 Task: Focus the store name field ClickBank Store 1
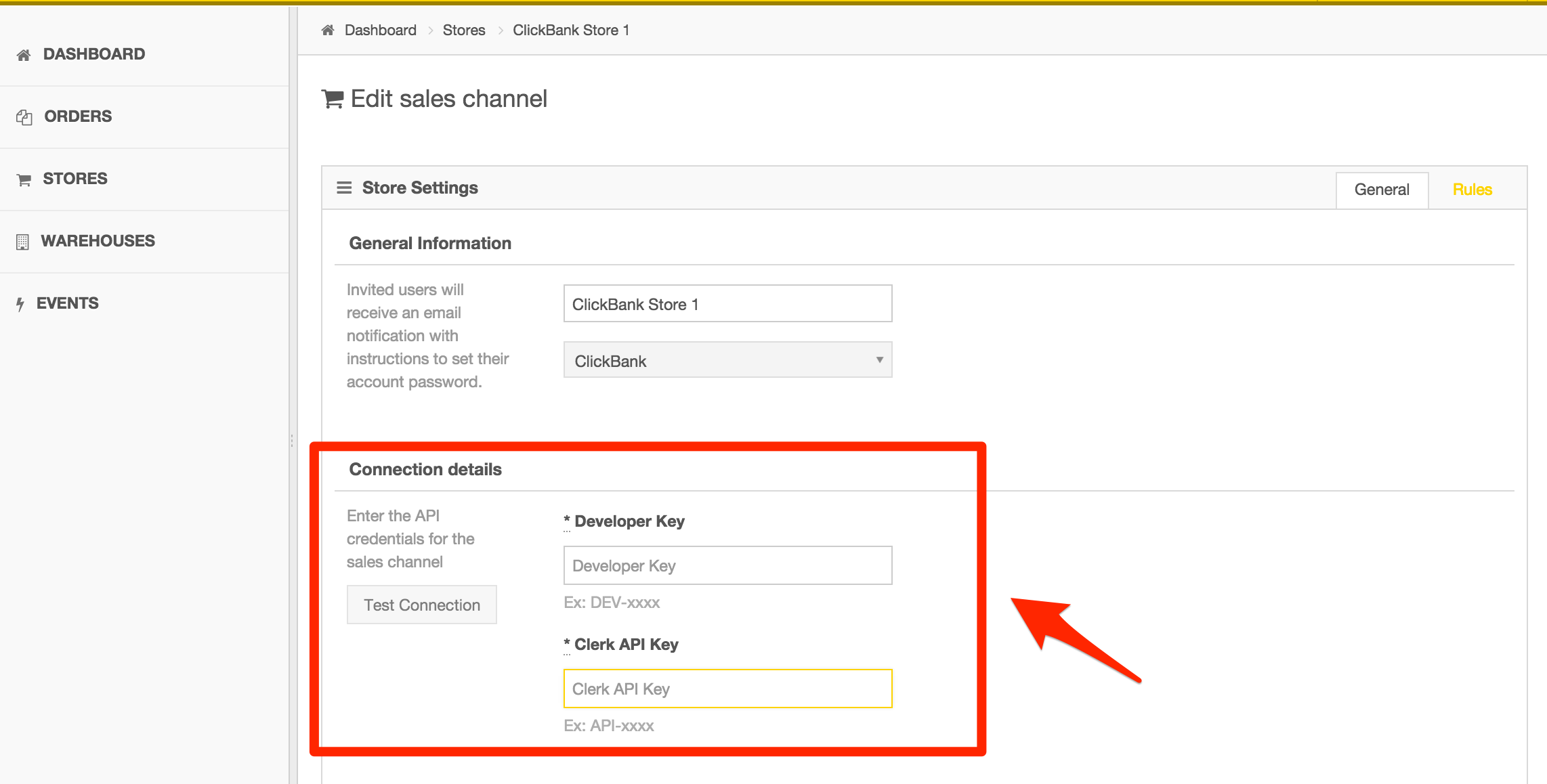(x=728, y=303)
